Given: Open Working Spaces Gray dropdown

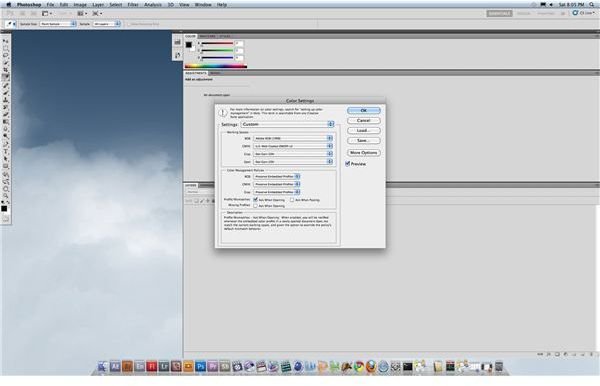Looking at the screenshot, I should click(293, 154).
